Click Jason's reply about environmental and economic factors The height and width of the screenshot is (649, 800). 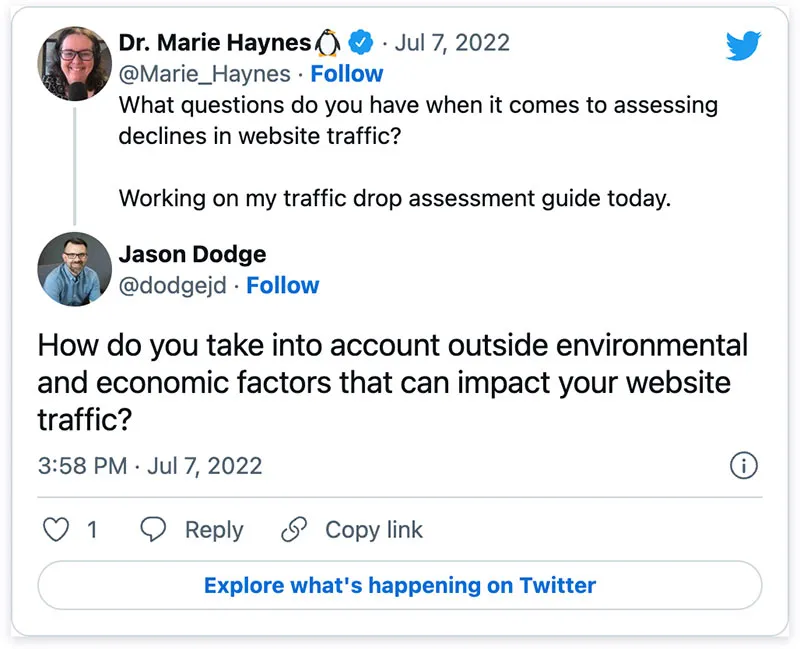pyautogui.click(x=392, y=383)
